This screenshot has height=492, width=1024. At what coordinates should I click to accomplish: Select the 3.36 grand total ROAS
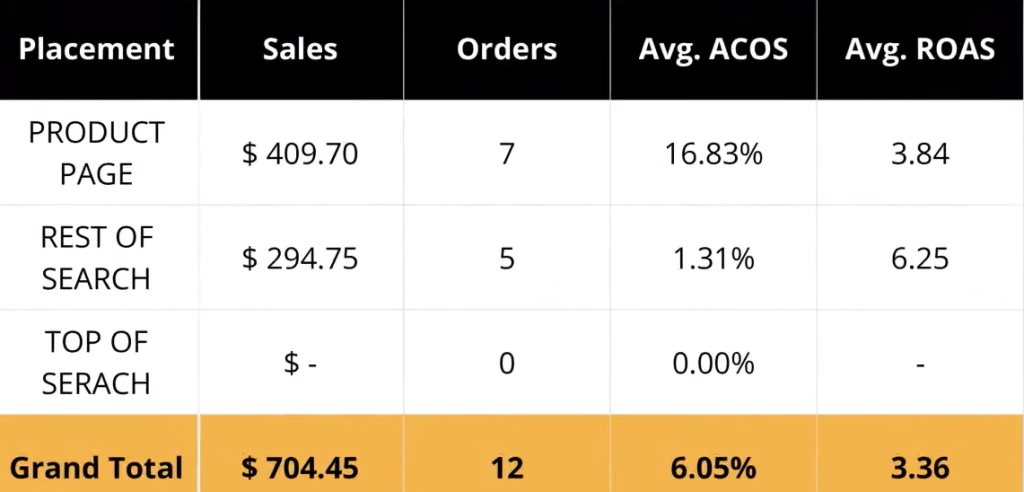[x=920, y=467]
